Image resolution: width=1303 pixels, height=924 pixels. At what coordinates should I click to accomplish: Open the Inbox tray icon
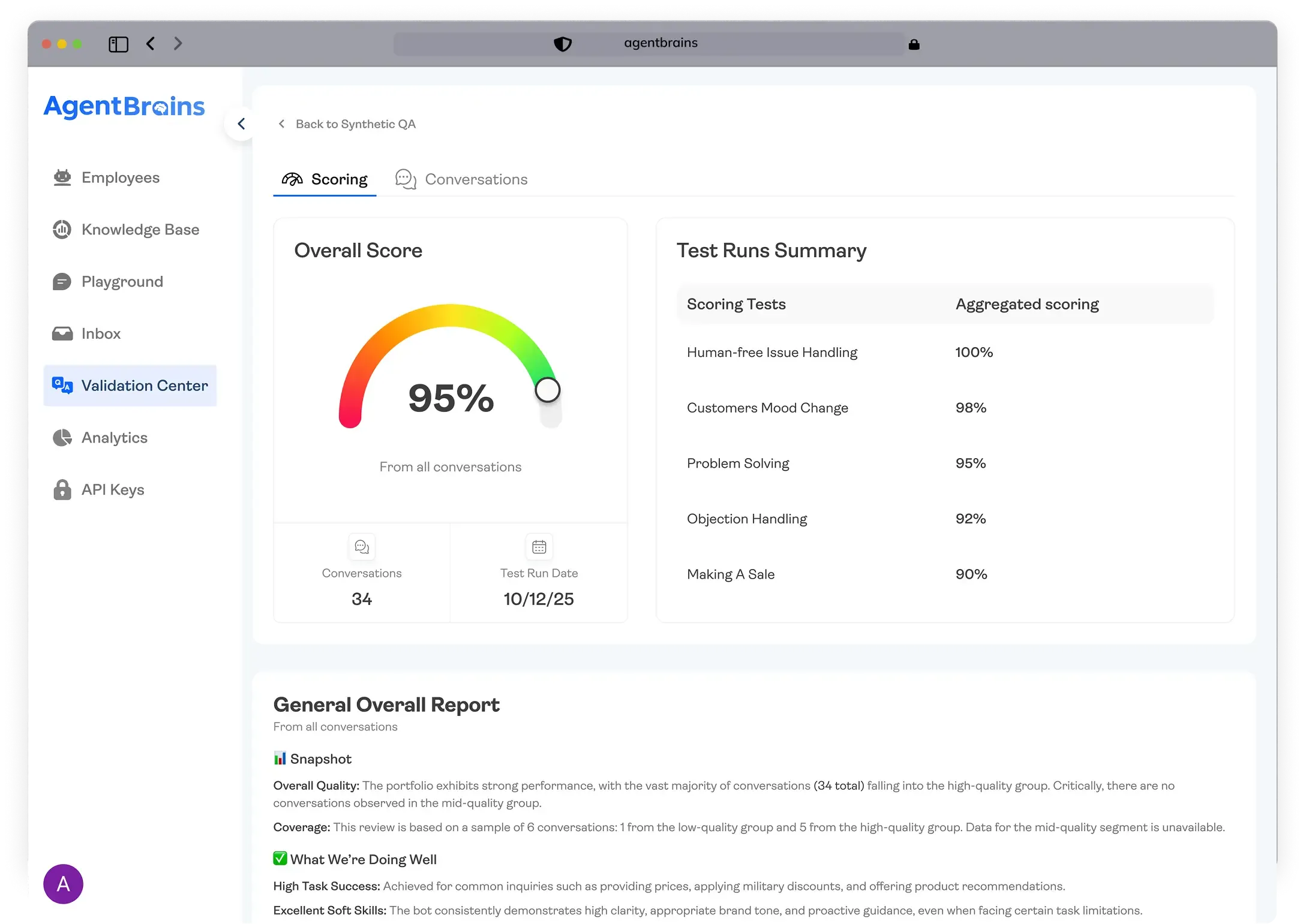(62, 333)
